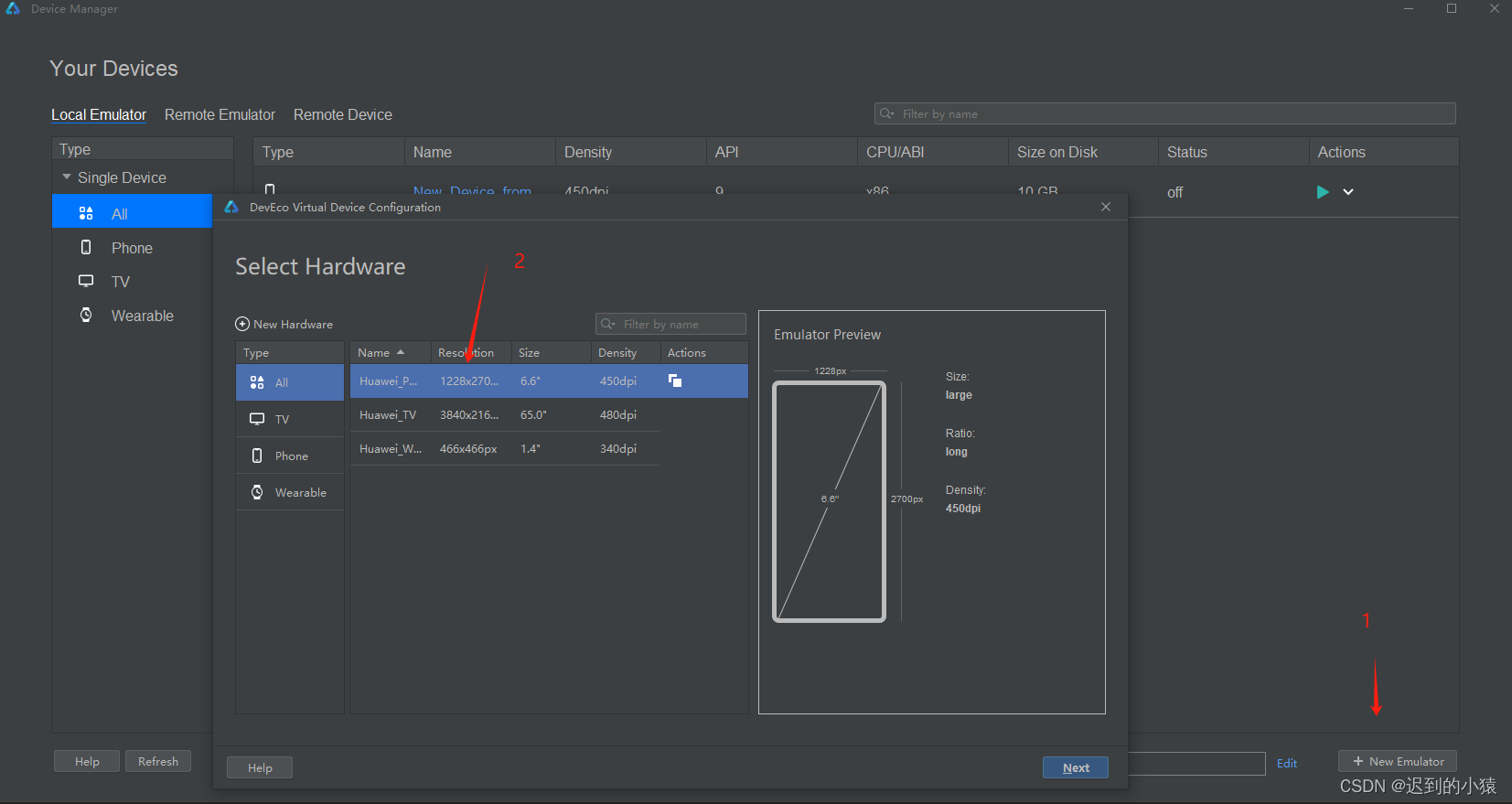Screen dimensions: 1512x804
Task: Switch to the Remote Emulator tab
Action: [220, 114]
